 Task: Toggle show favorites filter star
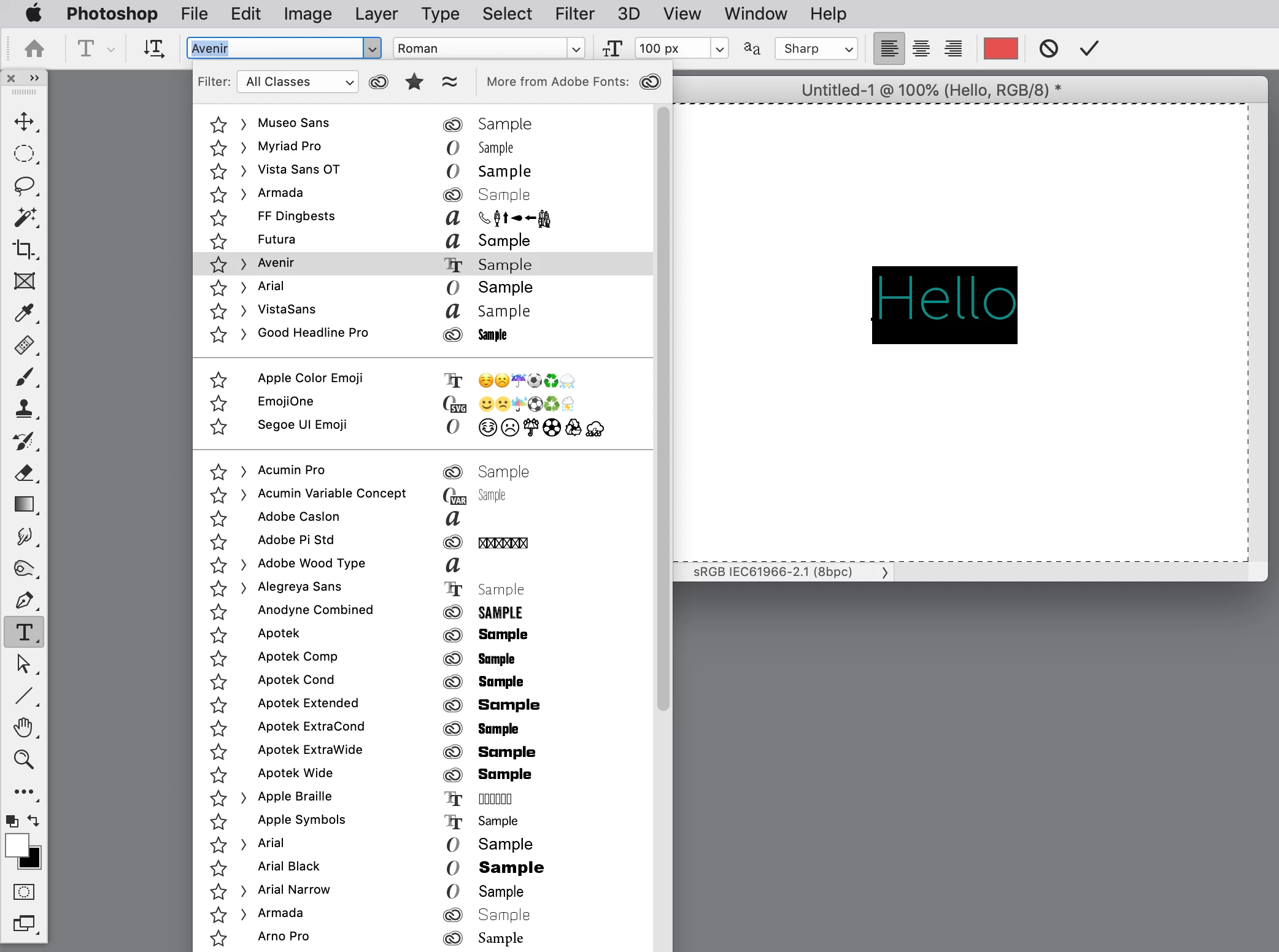coord(414,82)
